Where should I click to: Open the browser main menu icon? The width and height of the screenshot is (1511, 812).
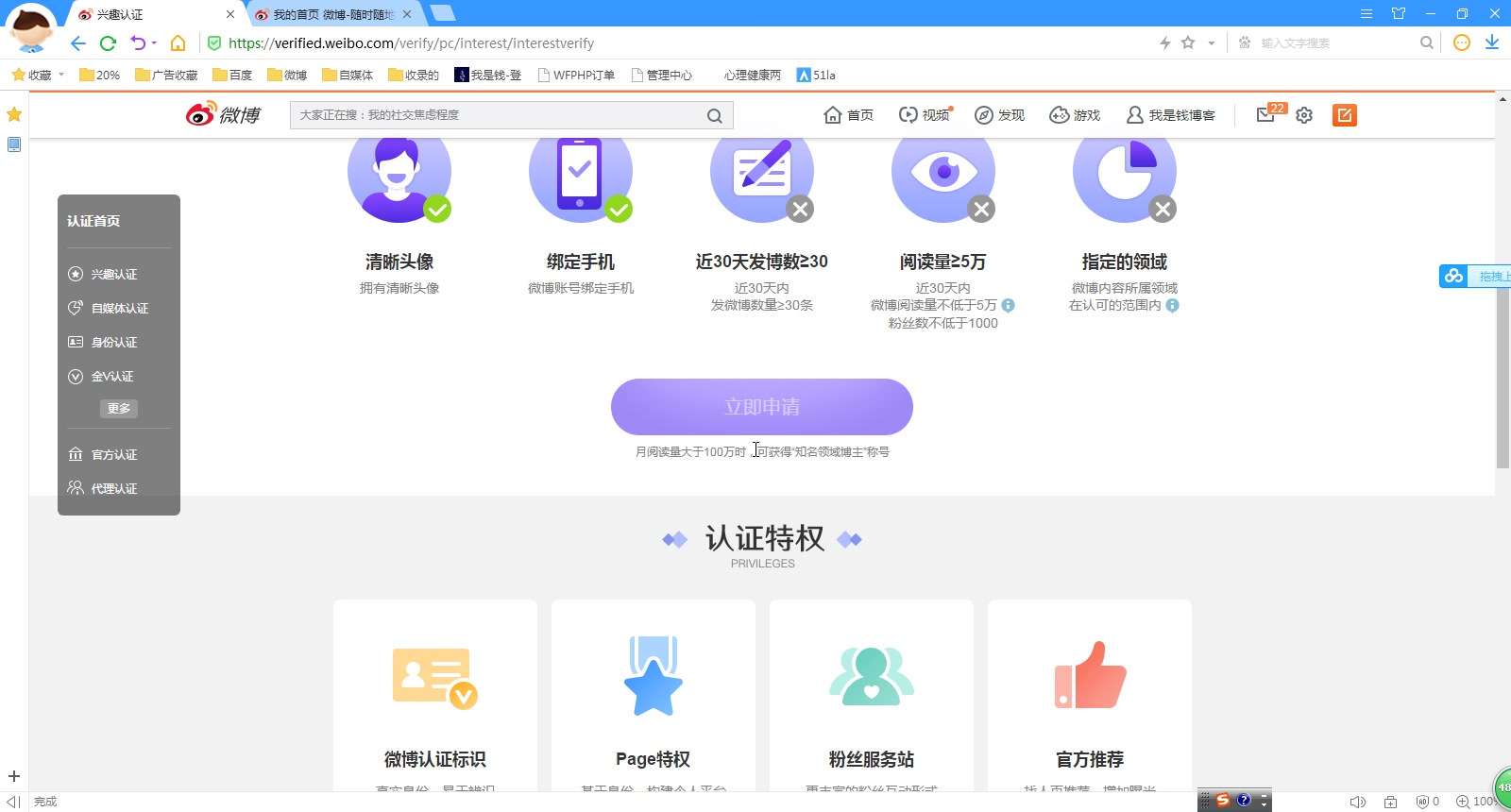(1367, 13)
